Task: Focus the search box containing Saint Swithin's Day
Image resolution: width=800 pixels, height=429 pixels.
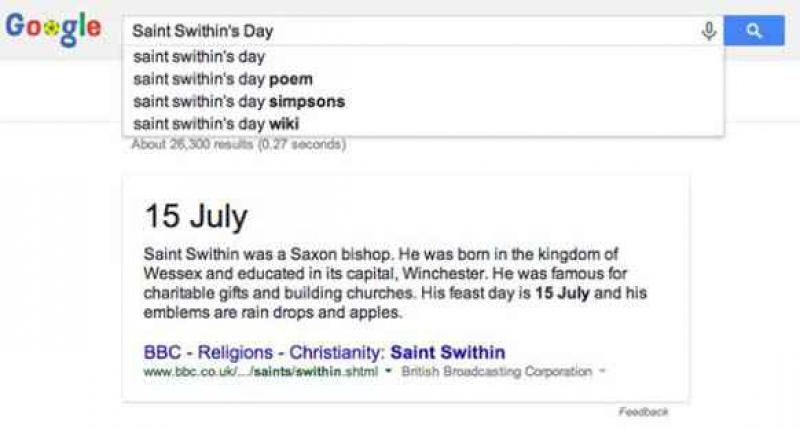Action: click(400, 31)
